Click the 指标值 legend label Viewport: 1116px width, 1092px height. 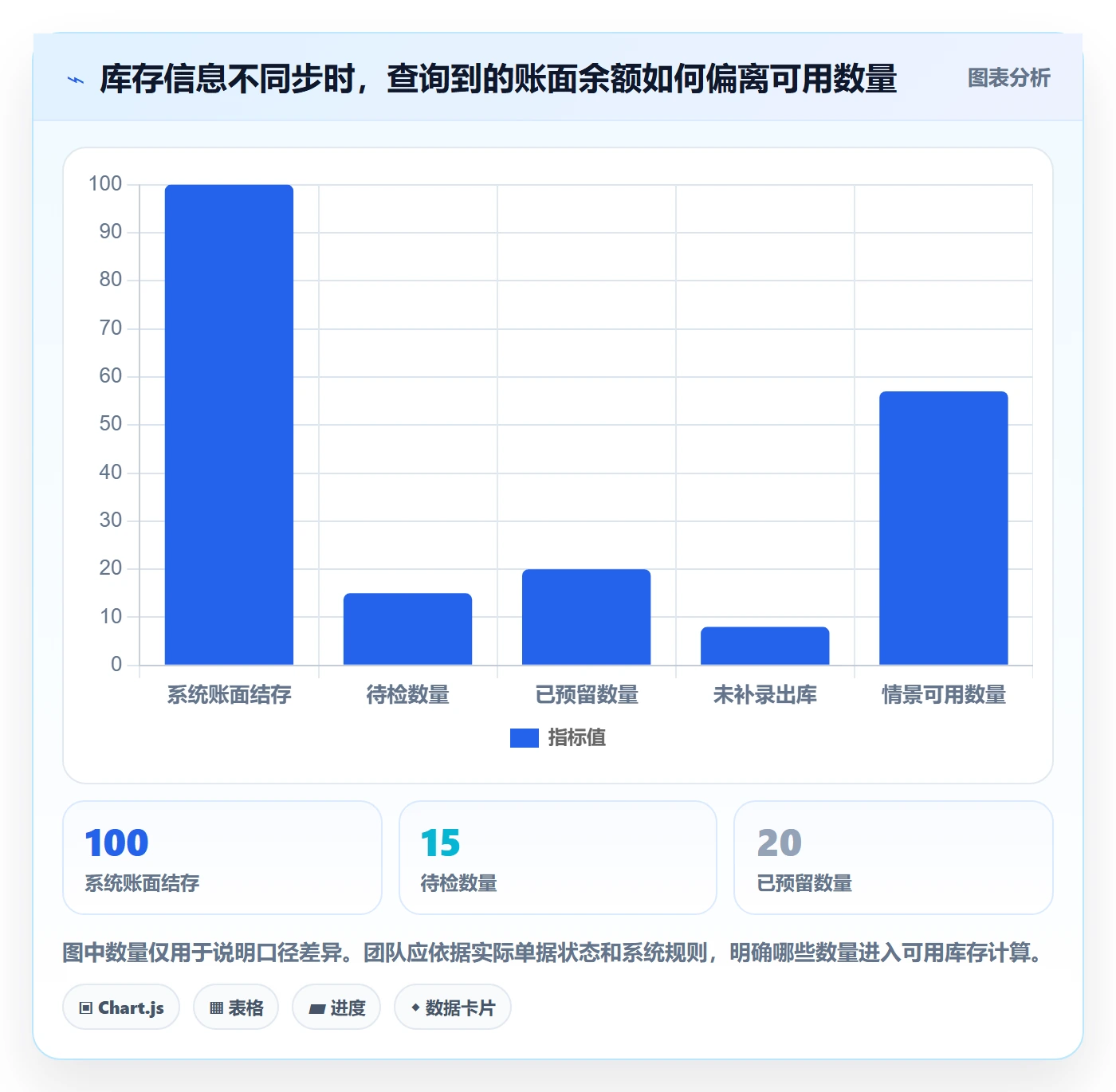577,738
